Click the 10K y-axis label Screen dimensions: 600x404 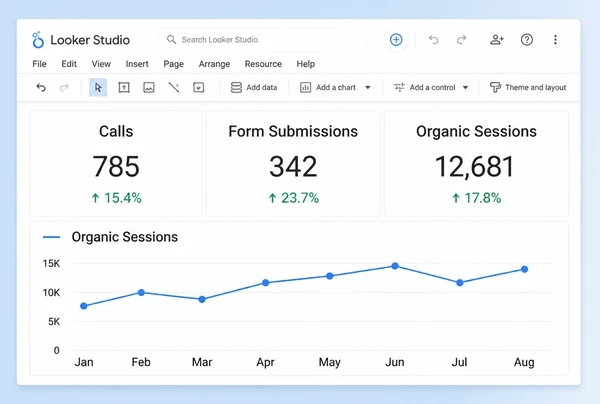(x=51, y=293)
